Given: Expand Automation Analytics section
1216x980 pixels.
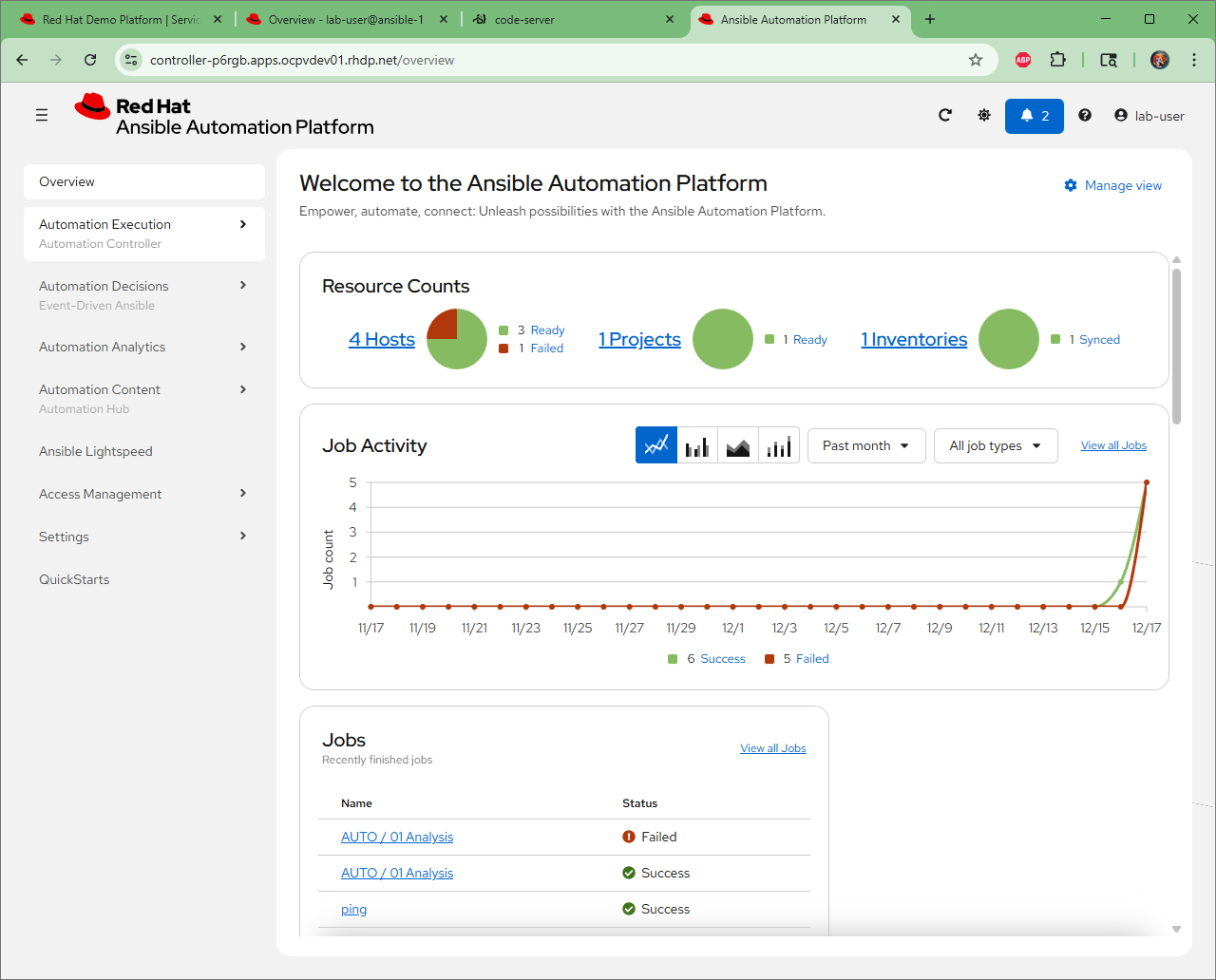Looking at the screenshot, I should click(144, 347).
